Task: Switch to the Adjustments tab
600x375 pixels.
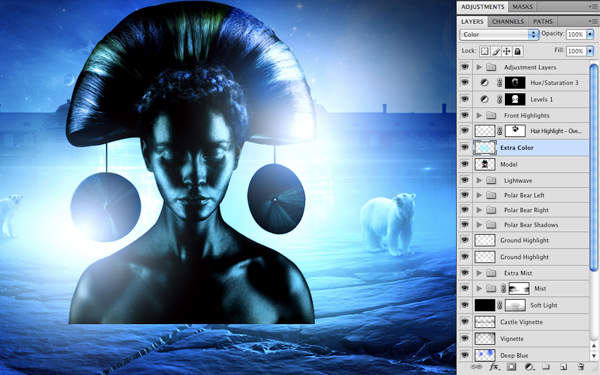Action: pyautogui.click(x=482, y=7)
